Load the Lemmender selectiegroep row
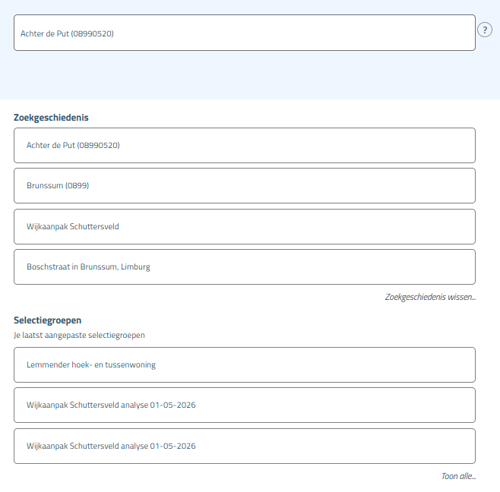This screenshot has height=492, width=500. 244,365
